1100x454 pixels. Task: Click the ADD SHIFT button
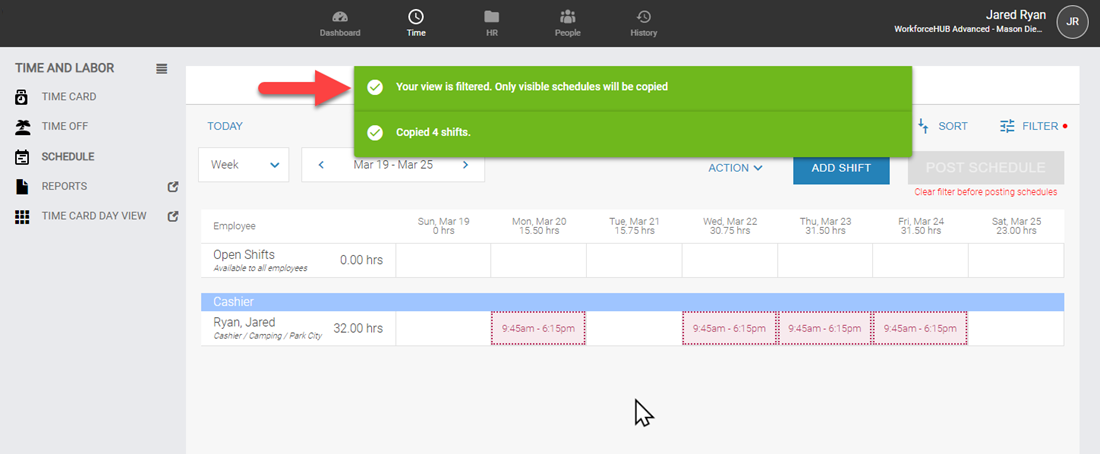click(841, 168)
